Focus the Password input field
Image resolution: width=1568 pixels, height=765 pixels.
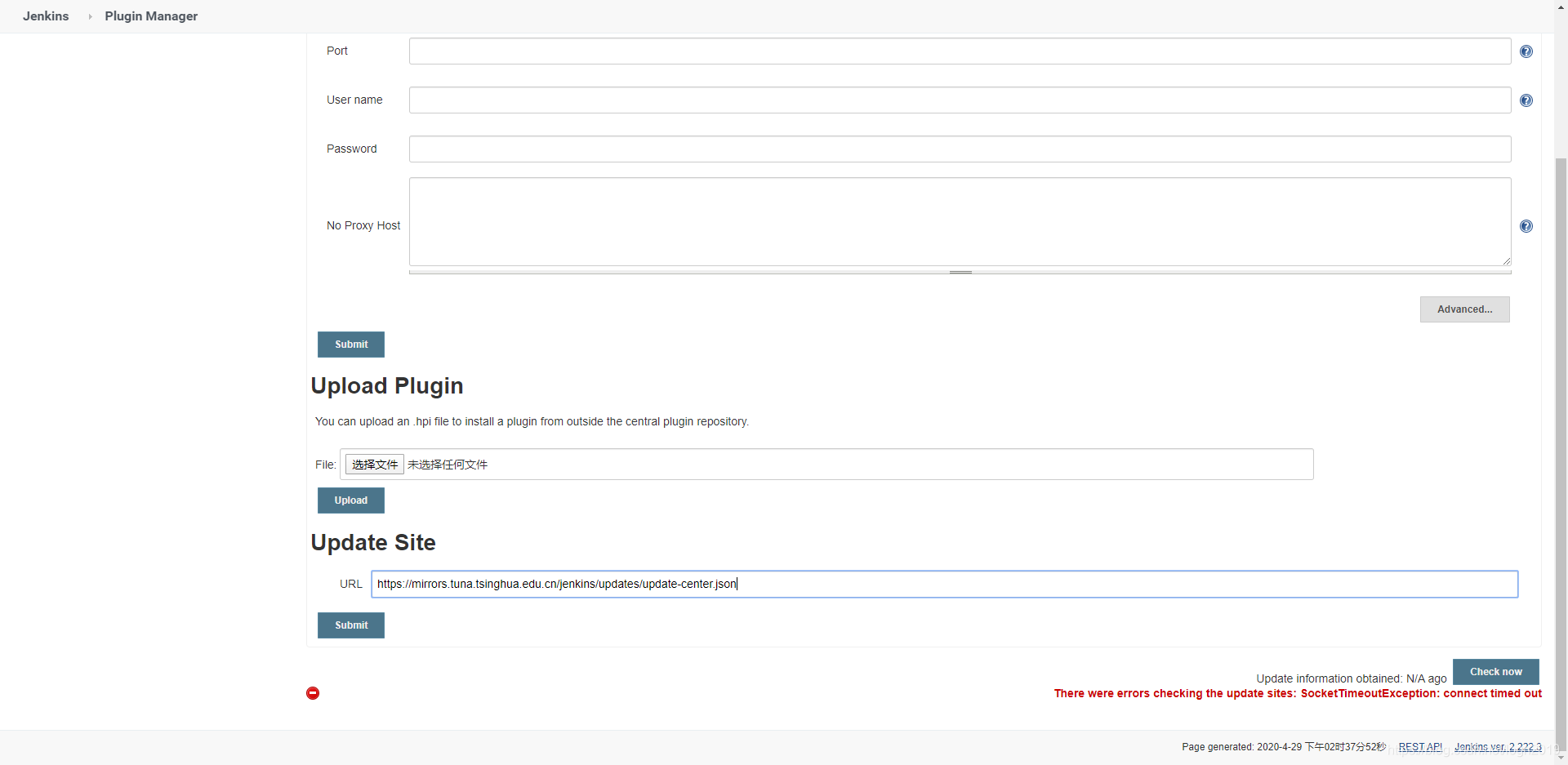pyautogui.click(x=960, y=149)
